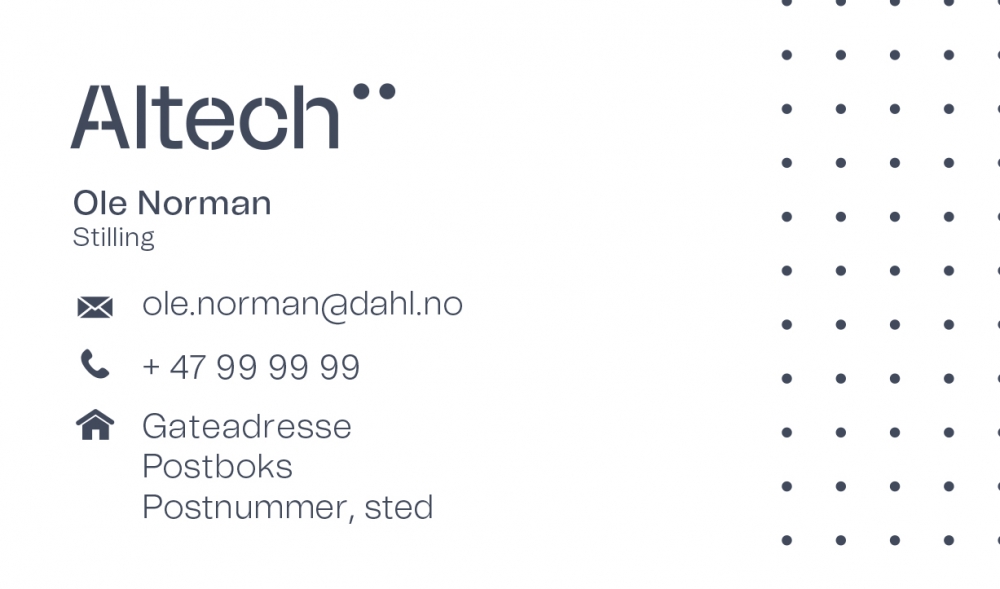Click the word Postnummer

tap(242, 506)
